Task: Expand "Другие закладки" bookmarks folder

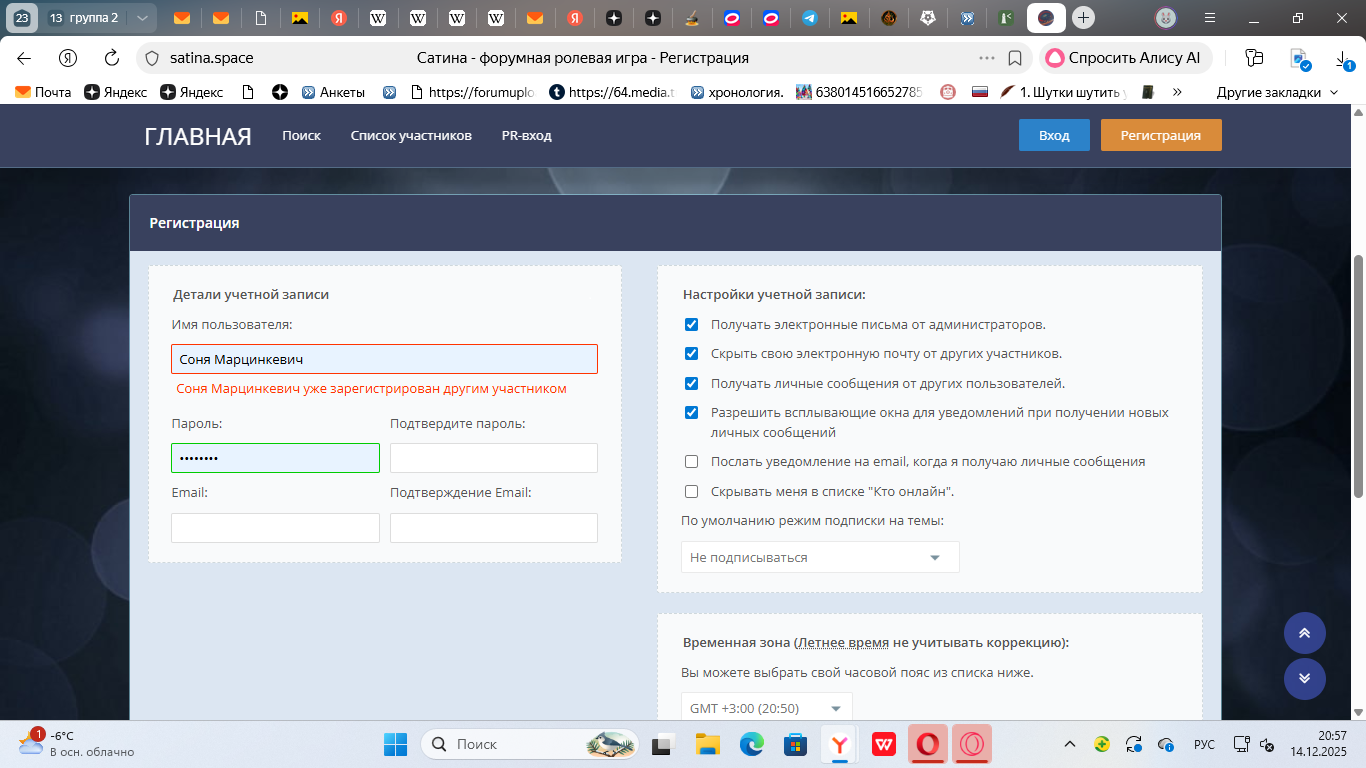Action: pos(1276,92)
